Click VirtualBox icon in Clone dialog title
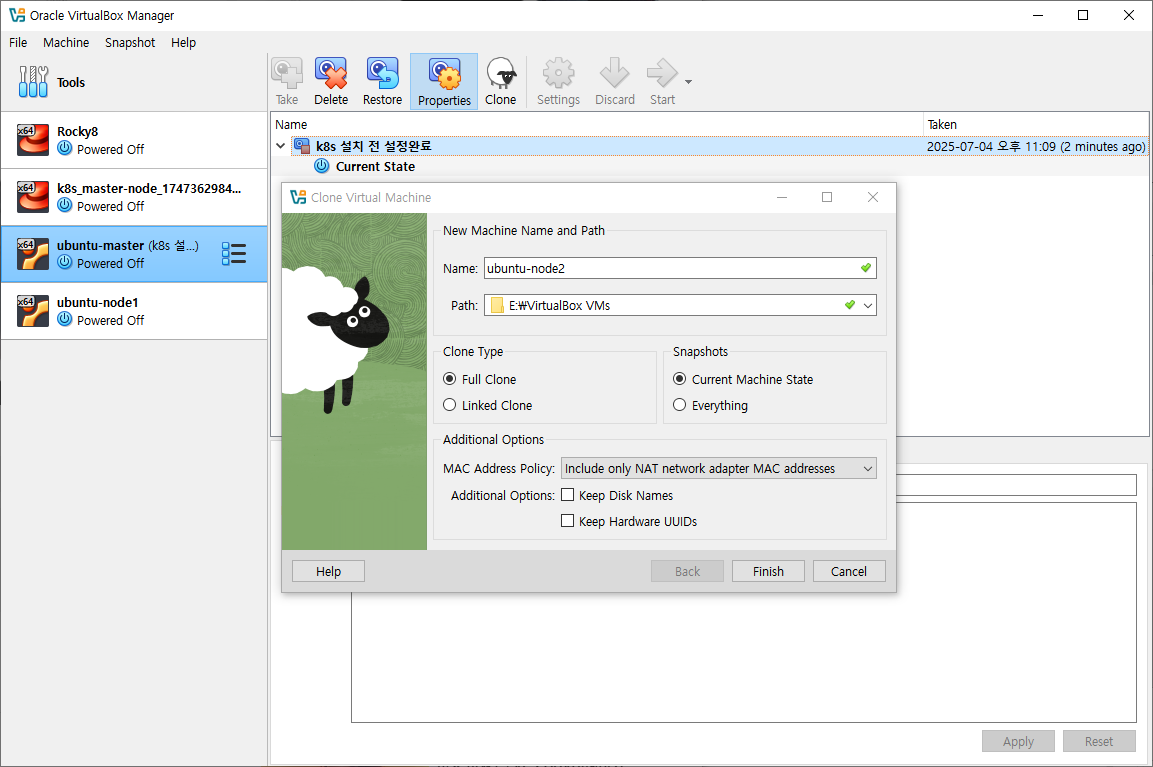 (299, 197)
